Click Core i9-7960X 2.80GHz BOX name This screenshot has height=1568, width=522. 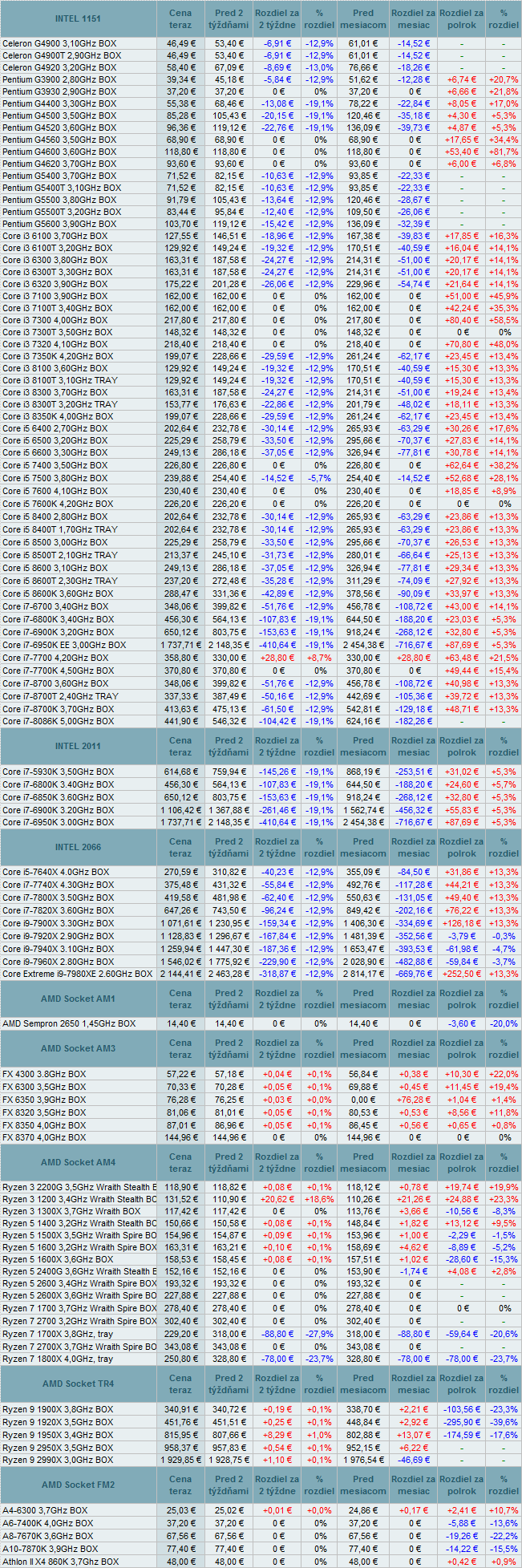point(59,962)
